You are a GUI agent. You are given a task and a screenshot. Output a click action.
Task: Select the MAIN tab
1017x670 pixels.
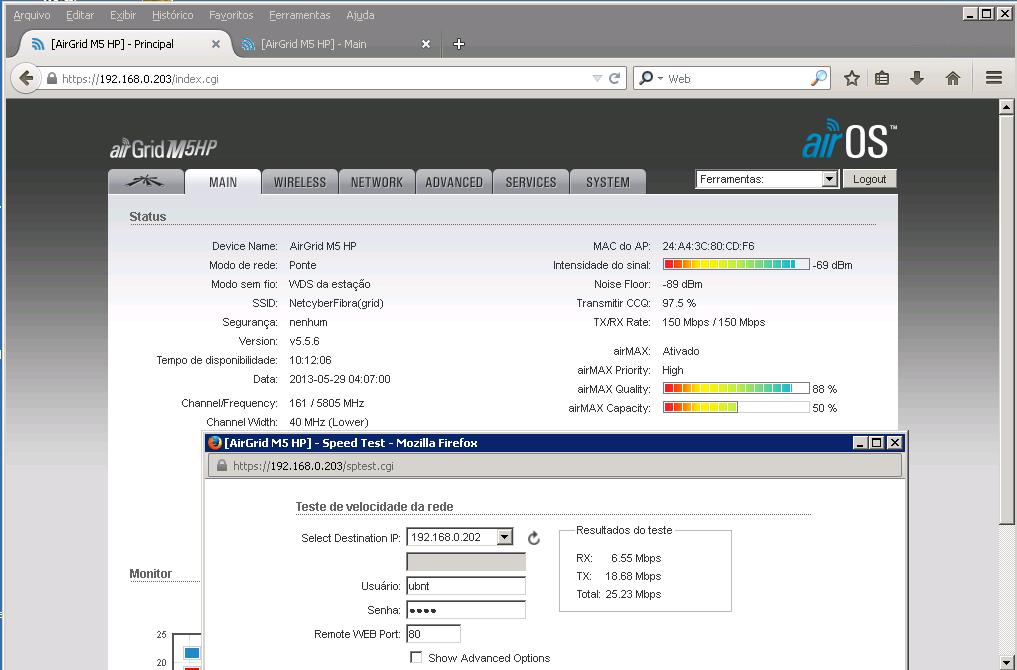[222, 182]
